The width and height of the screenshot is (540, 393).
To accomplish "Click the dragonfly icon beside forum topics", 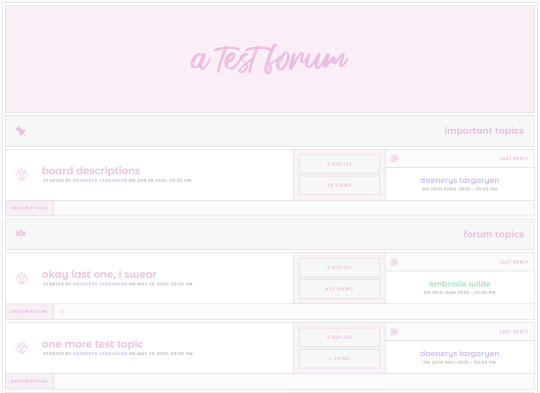I will point(21,234).
